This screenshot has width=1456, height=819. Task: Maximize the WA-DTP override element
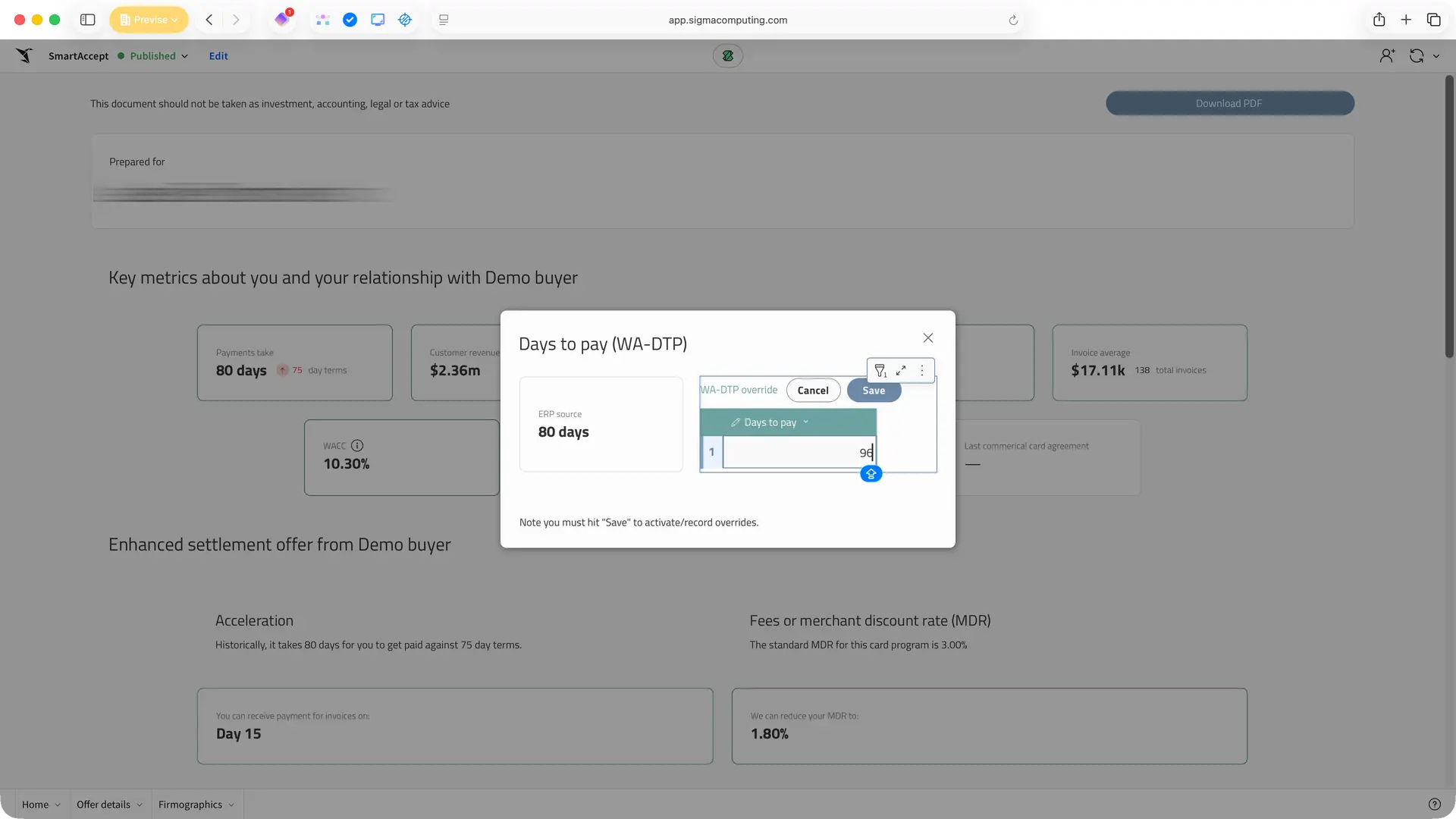901,371
